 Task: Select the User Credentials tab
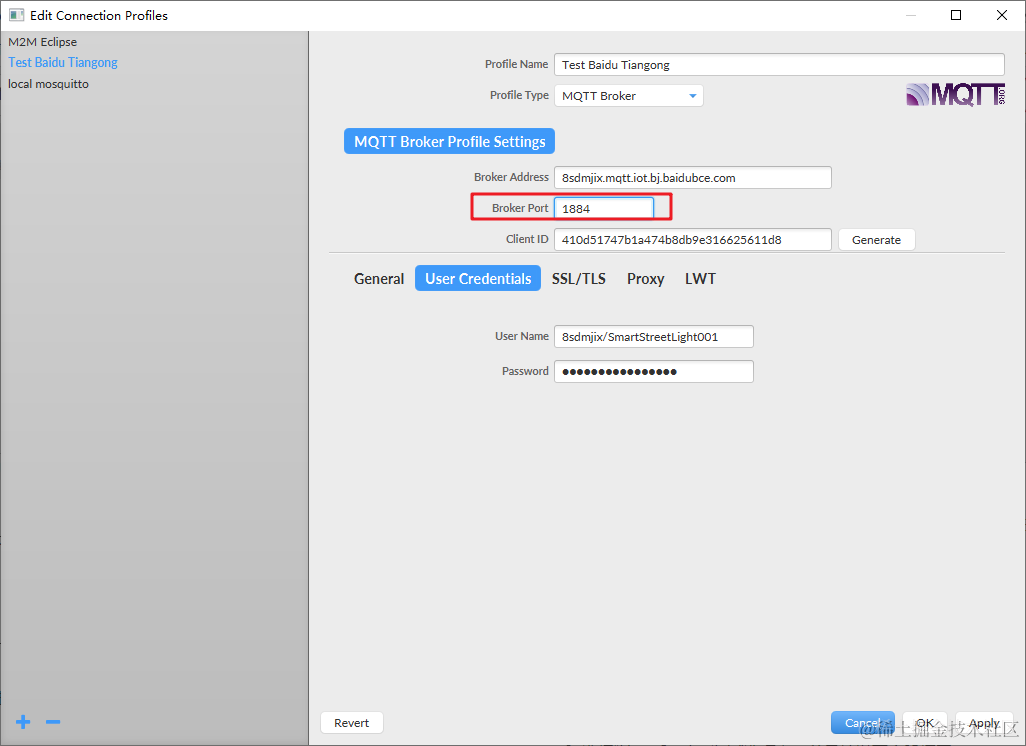(478, 279)
